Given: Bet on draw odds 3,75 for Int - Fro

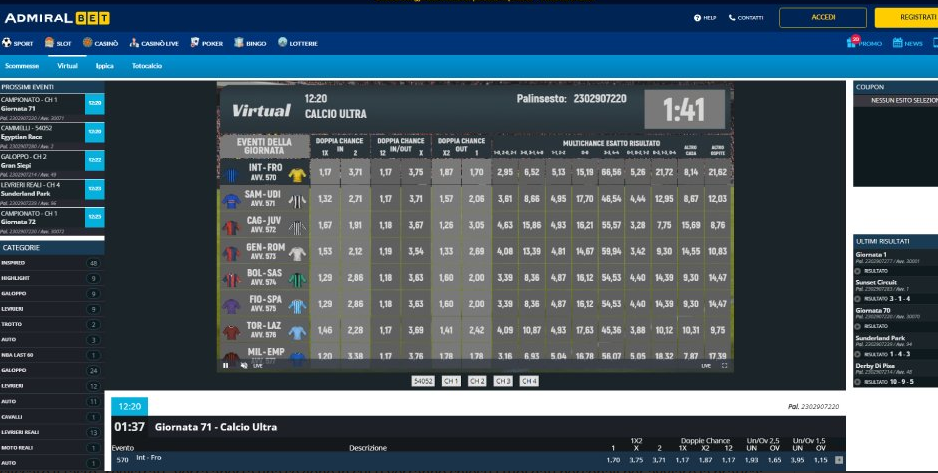Looking at the screenshot, I should pyautogui.click(x=636, y=460).
